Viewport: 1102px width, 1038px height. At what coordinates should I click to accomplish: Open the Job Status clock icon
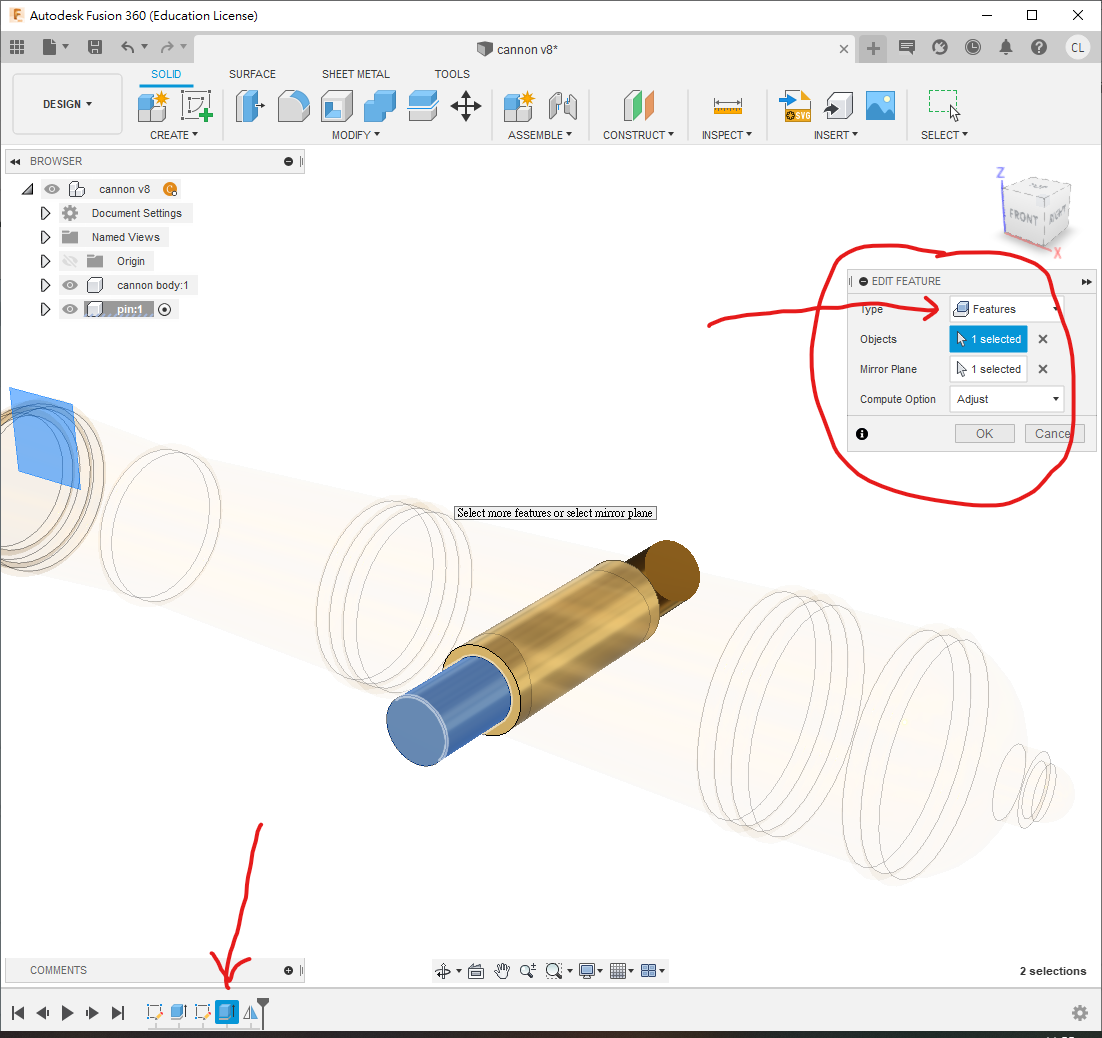[973, 47]
